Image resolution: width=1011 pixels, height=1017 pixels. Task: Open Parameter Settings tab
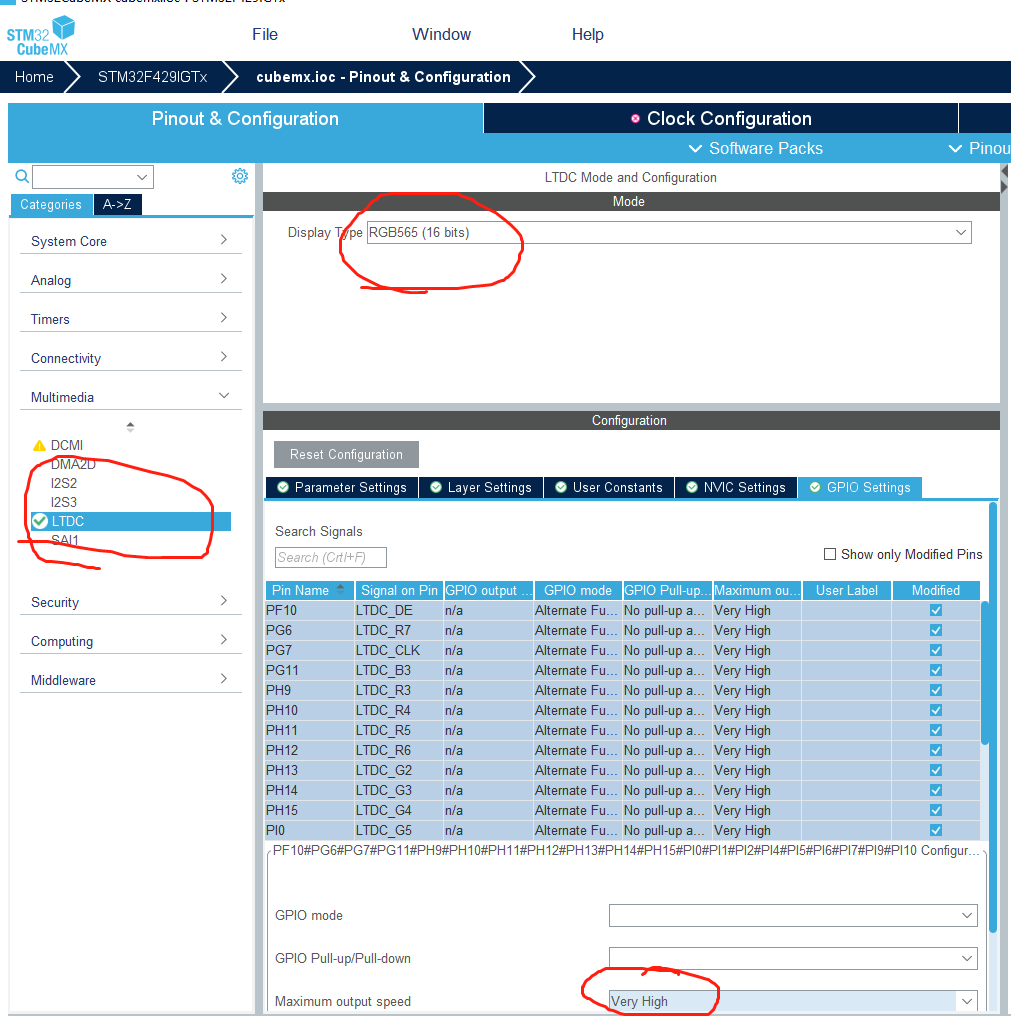[342, 488]
